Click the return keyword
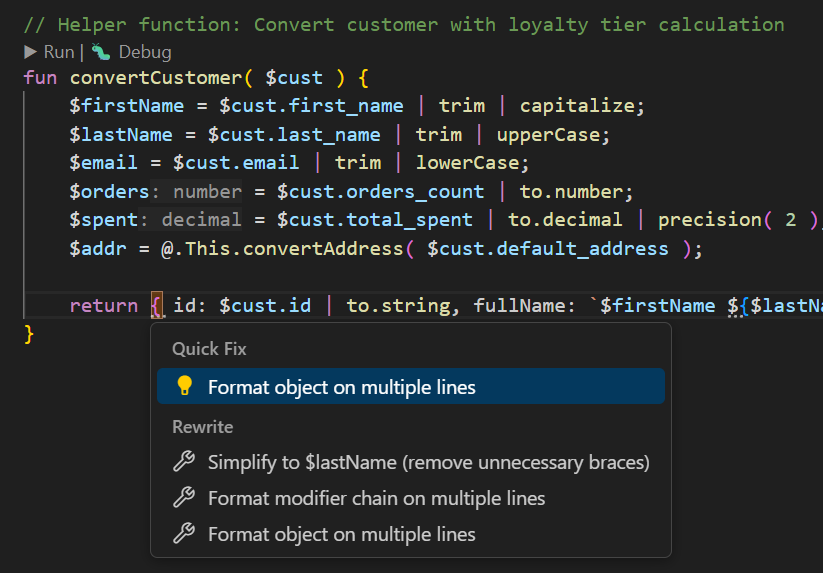 pyautogui.click(x=104, y=305)
